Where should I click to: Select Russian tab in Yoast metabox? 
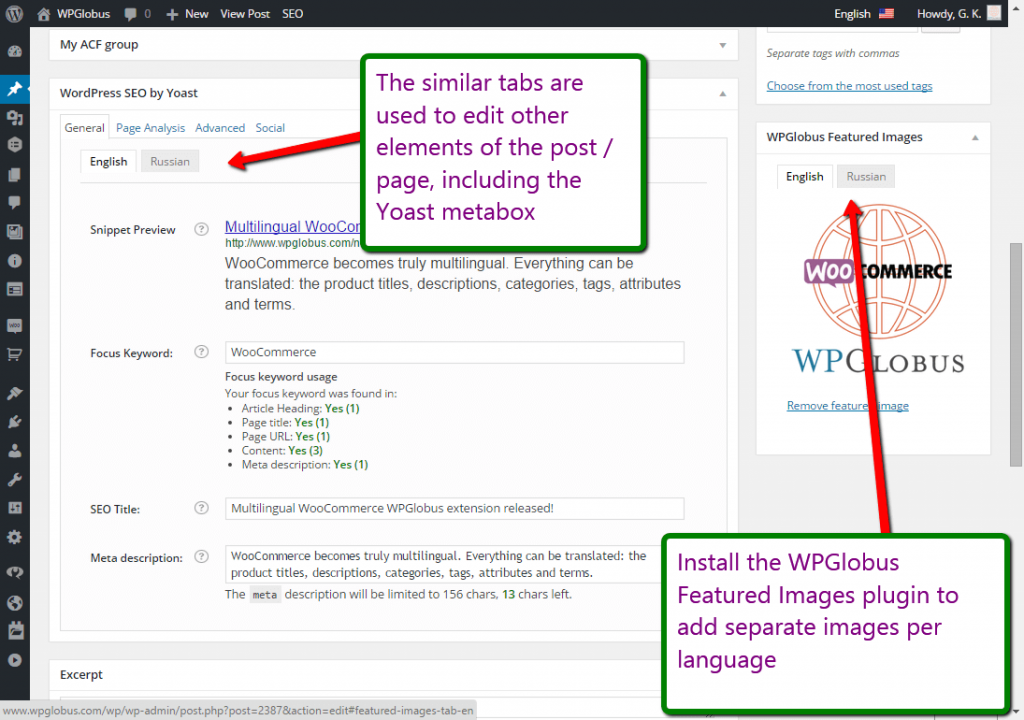tap(169, 161)
